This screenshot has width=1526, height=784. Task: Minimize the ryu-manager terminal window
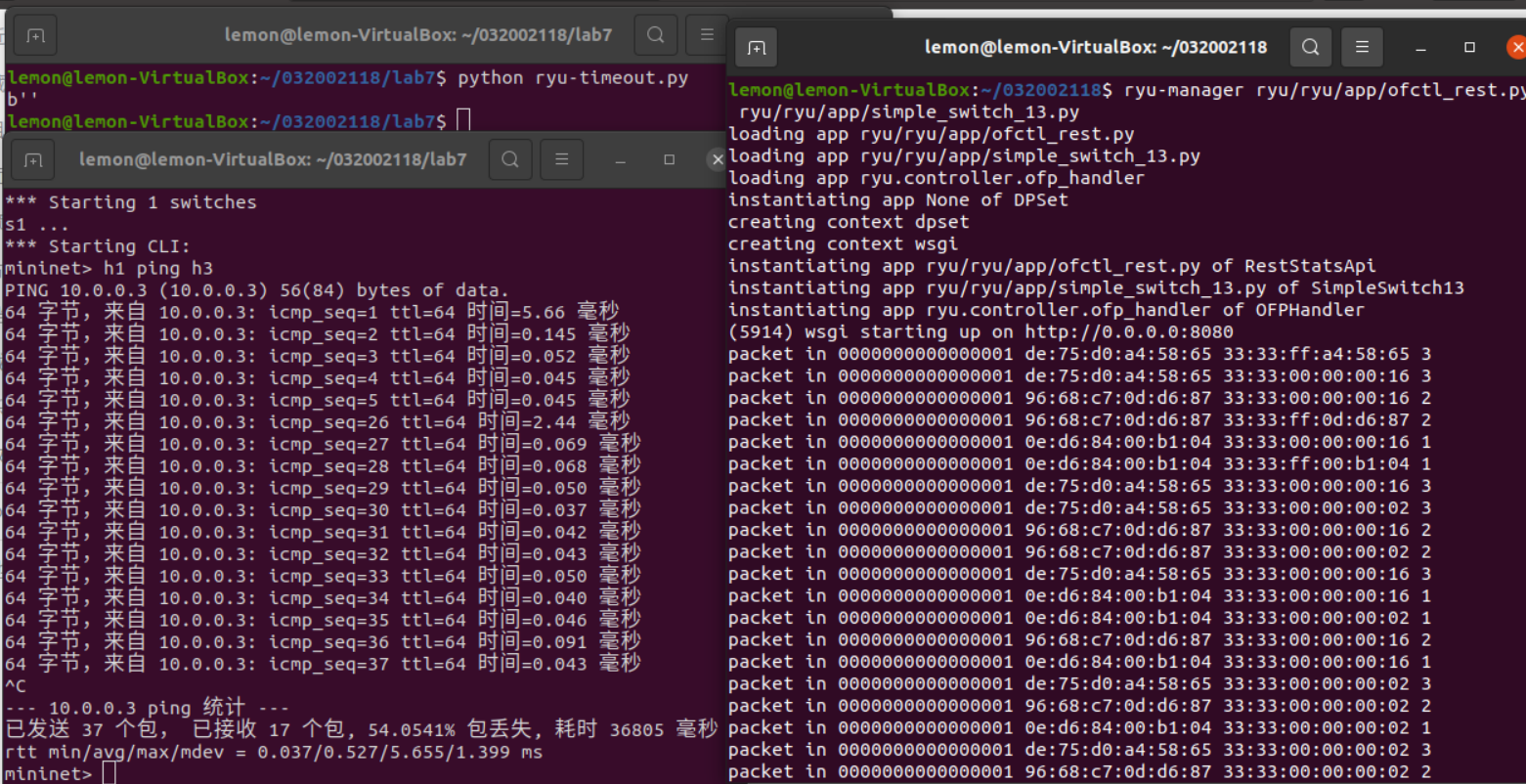[1421, 47]
